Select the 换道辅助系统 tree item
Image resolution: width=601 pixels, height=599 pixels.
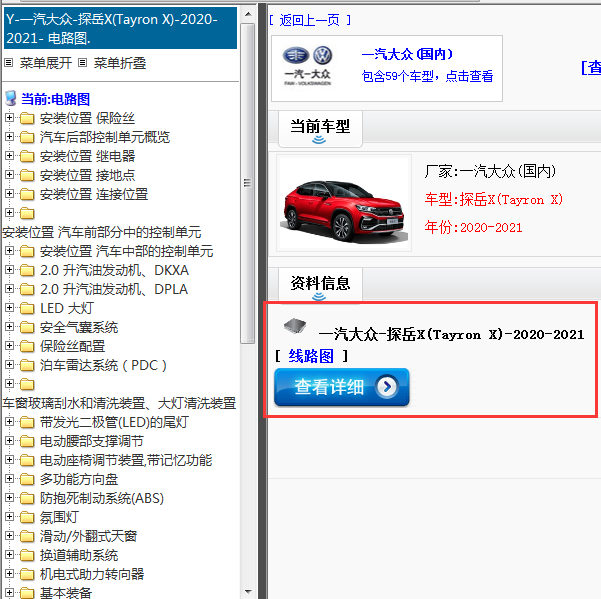[x=79, y=555]
